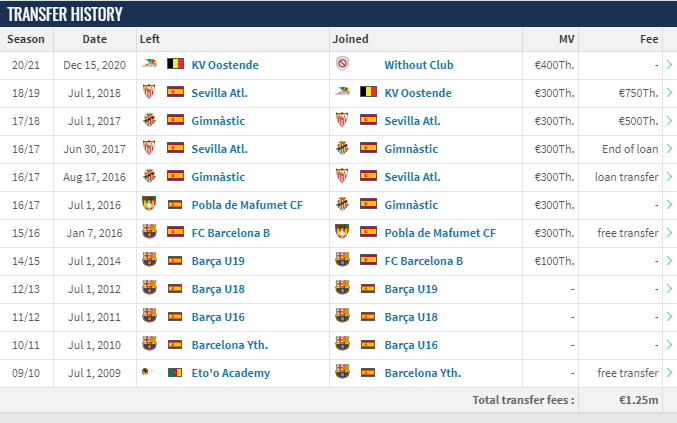Click the KV Oostende crest in the 20/21 row
The width and height of the screenshot is (677, 423).
click(149, 63)
